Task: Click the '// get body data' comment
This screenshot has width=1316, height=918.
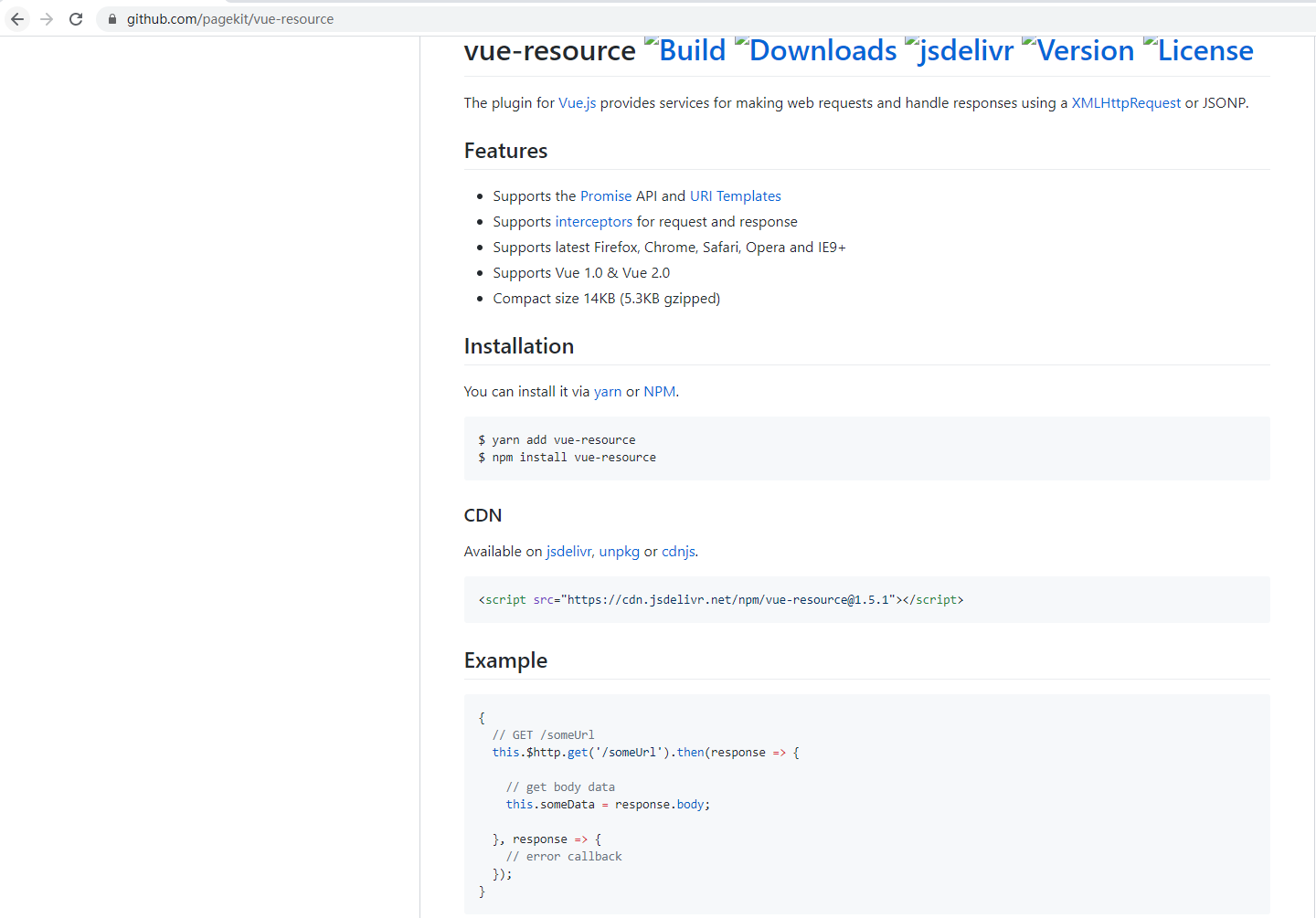Action: (x=560, y=787)
